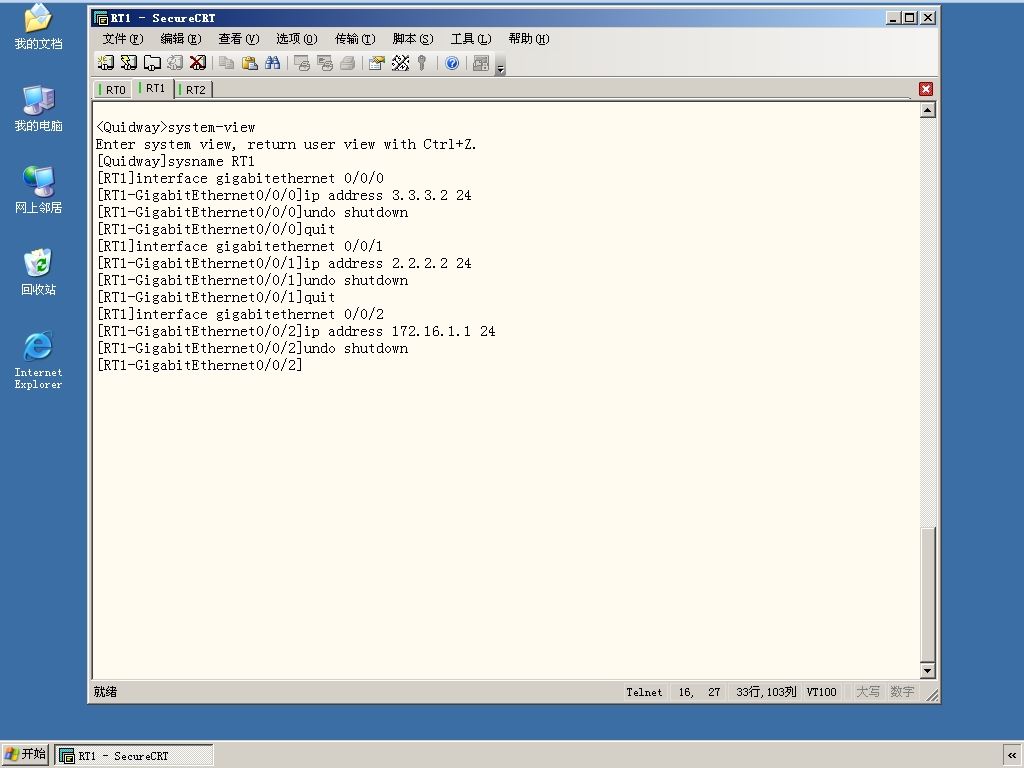Open the 帮助(H) menu
Image resolution: width=1024 pixels, height=768 pixels.
tap(529, 39)
